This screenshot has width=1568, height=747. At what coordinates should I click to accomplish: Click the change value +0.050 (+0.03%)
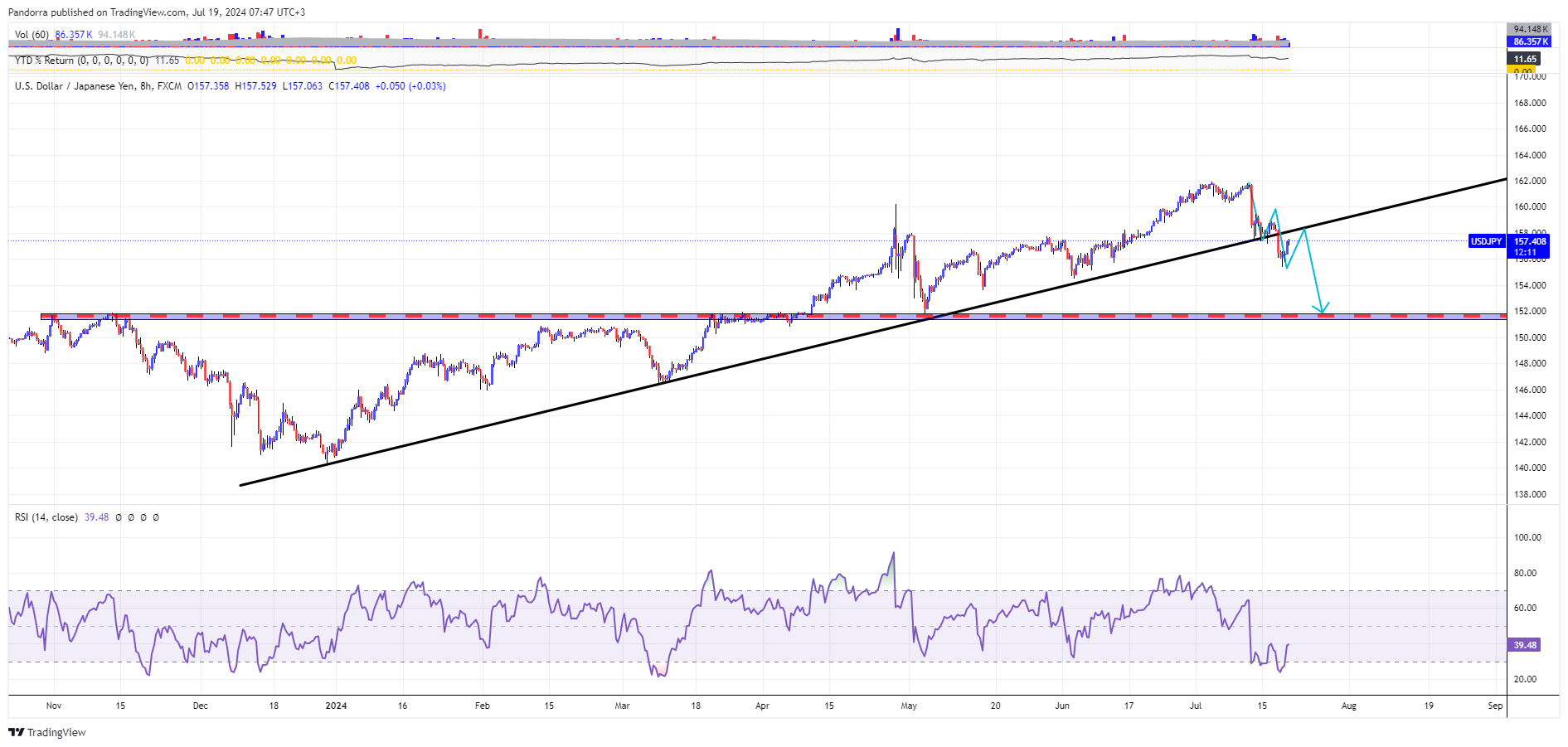410,86
